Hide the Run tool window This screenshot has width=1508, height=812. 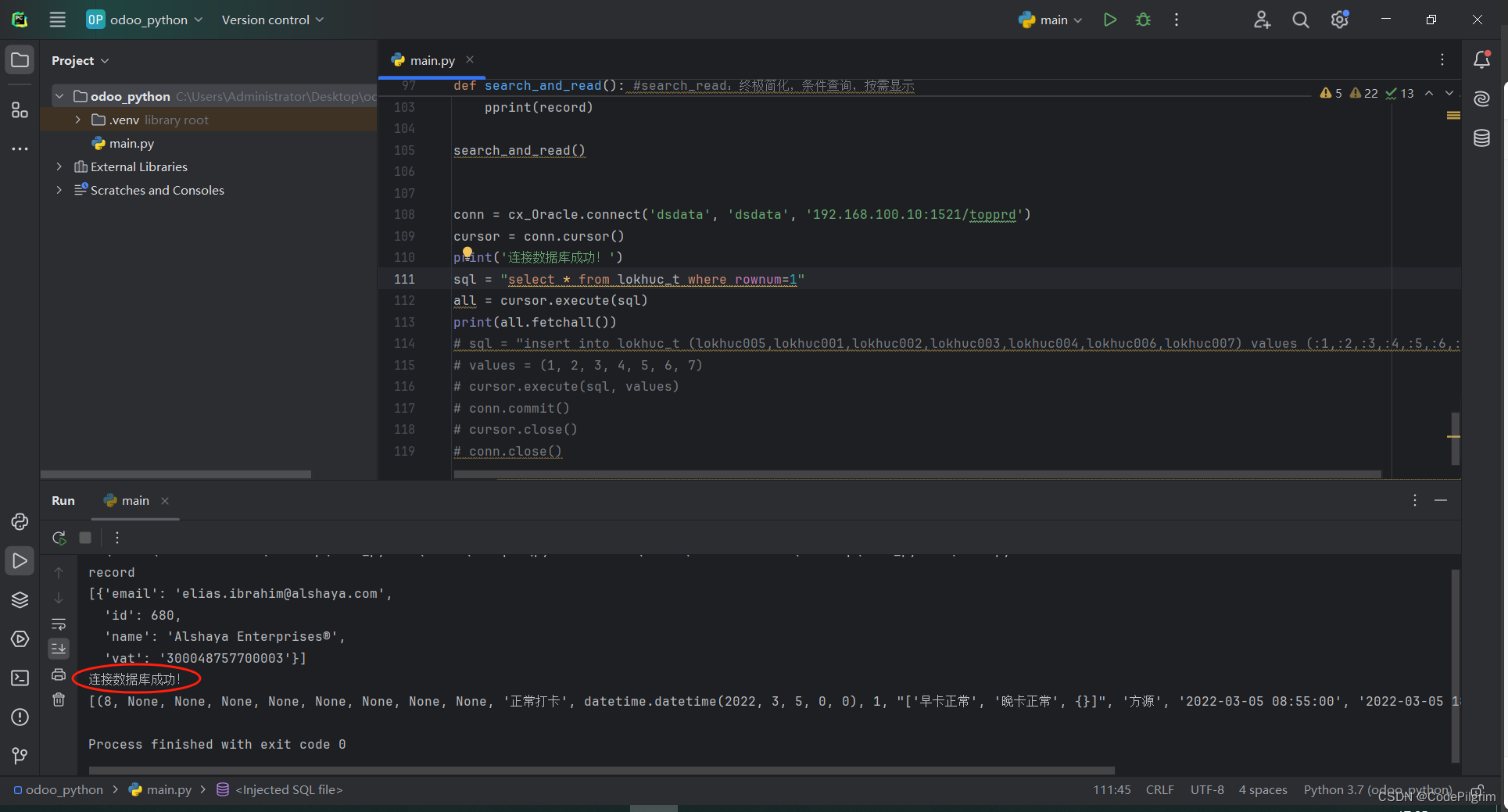coord(1441,500)
